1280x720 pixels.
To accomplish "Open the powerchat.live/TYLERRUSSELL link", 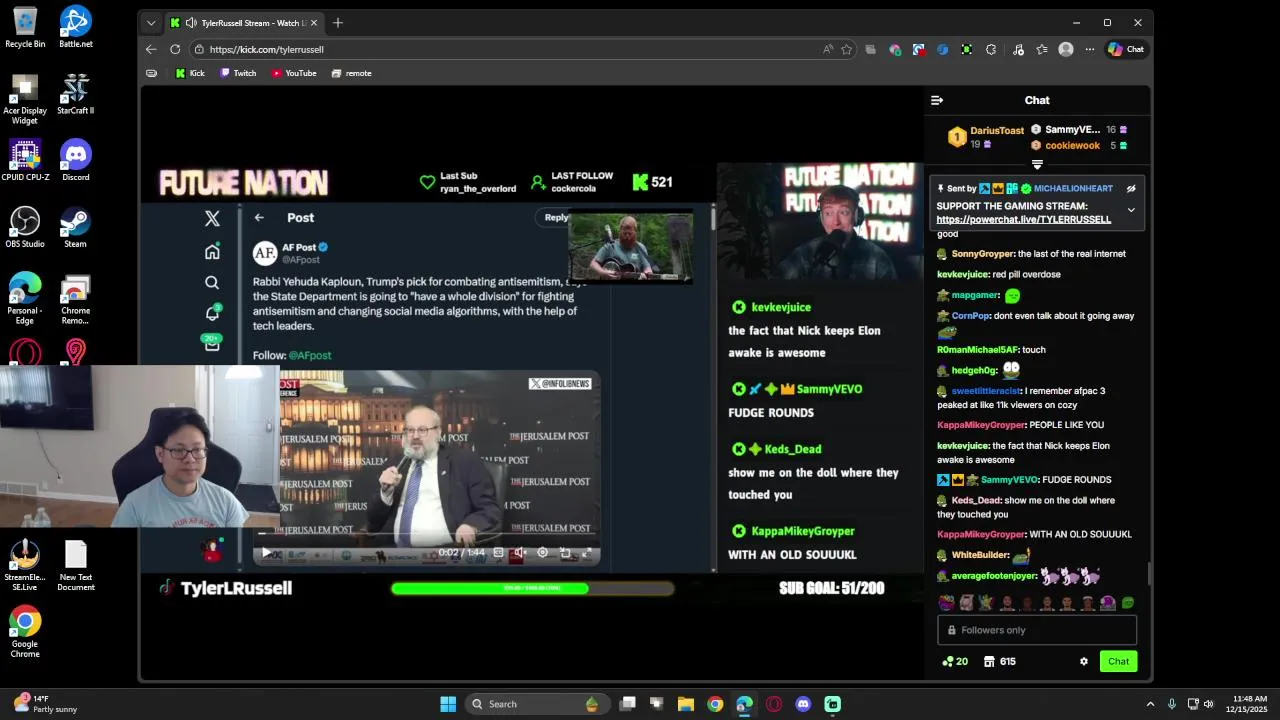I will pos(1023,219).
